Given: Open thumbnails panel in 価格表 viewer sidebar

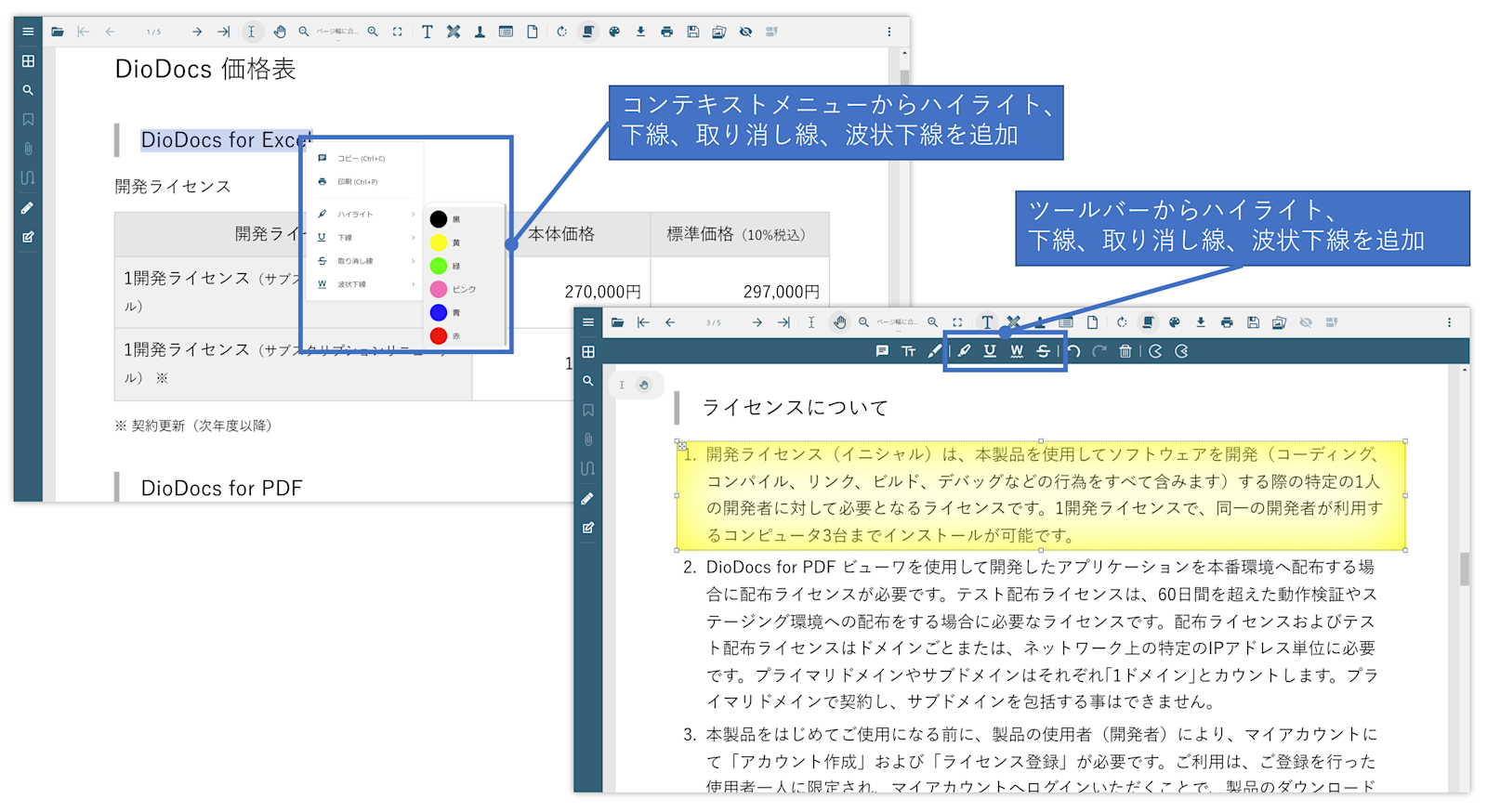Looking at the screenshot, I should tap(28, 61).
